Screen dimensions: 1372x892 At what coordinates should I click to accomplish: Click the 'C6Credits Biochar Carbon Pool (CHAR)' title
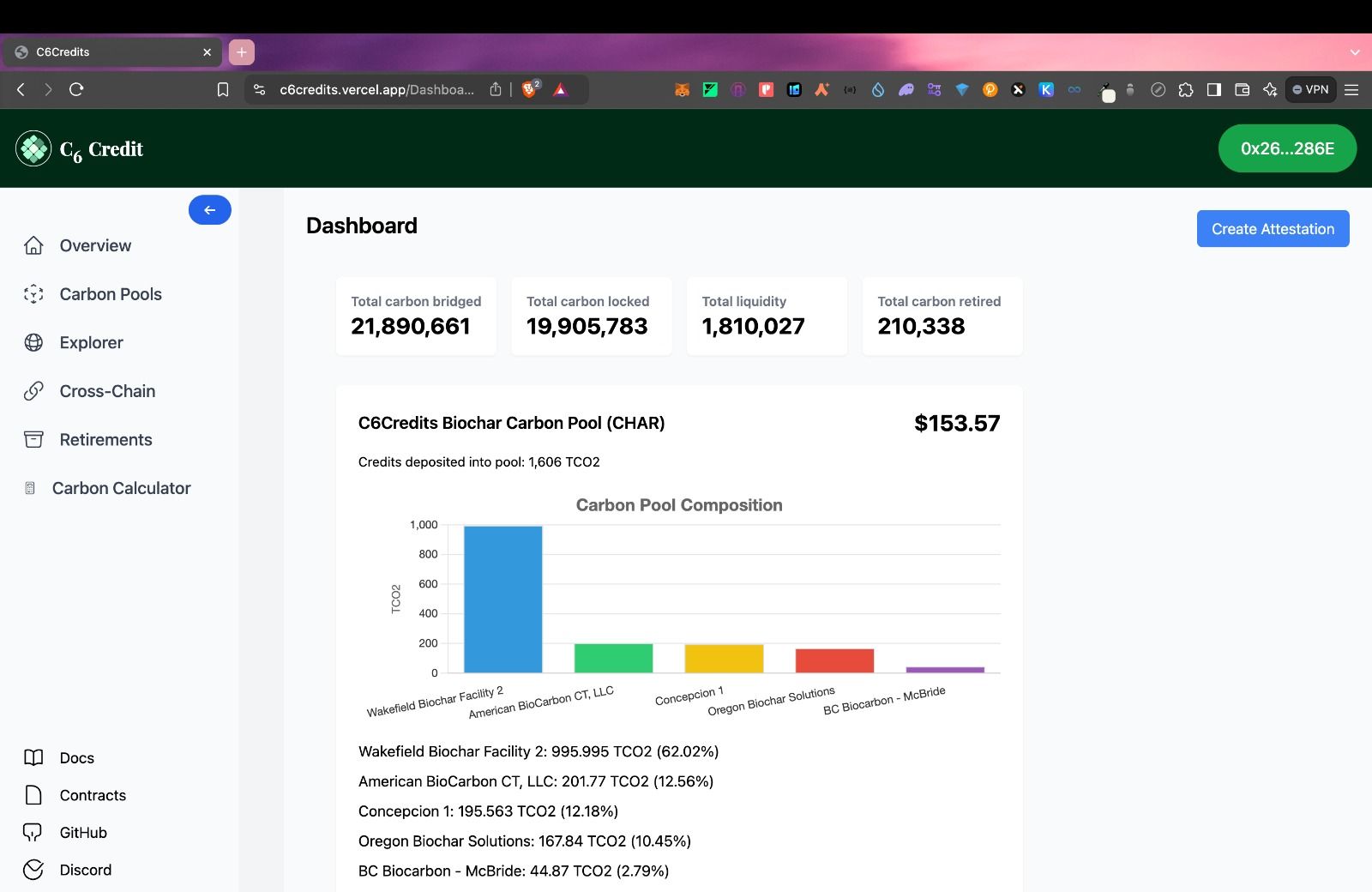(511, 423)
